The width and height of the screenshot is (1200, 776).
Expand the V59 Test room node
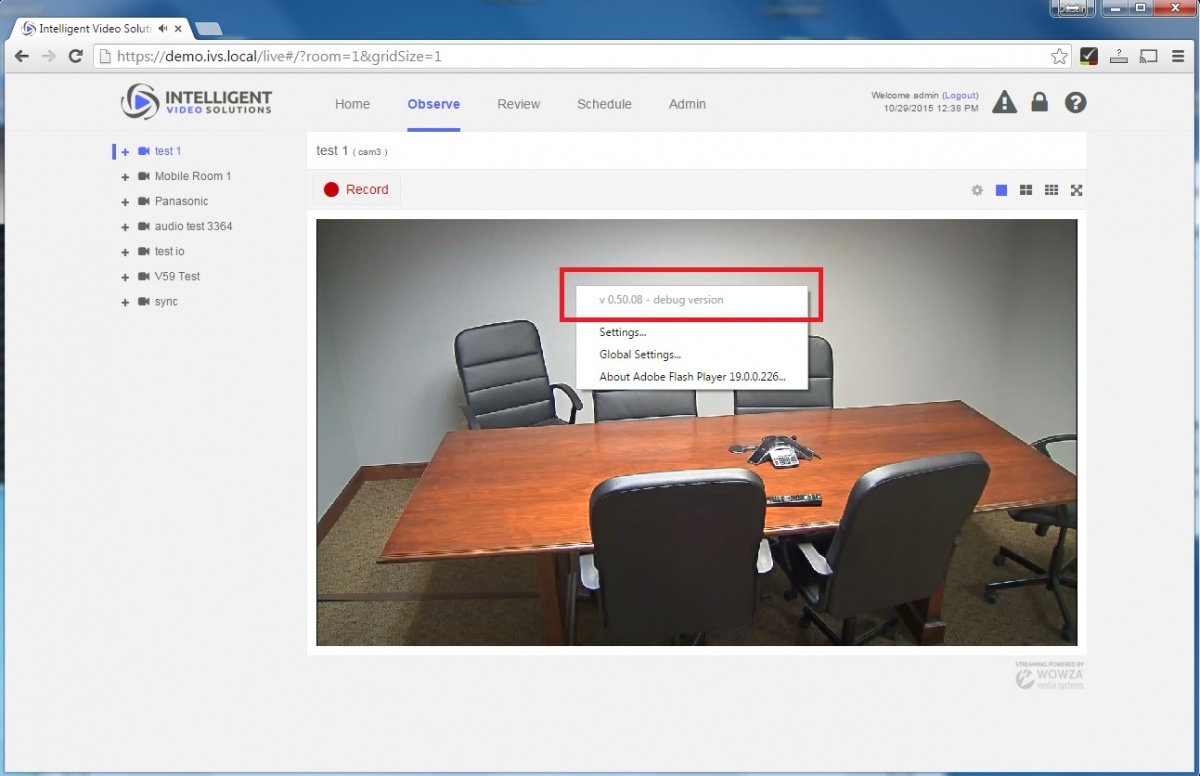[x=125, y=277]
